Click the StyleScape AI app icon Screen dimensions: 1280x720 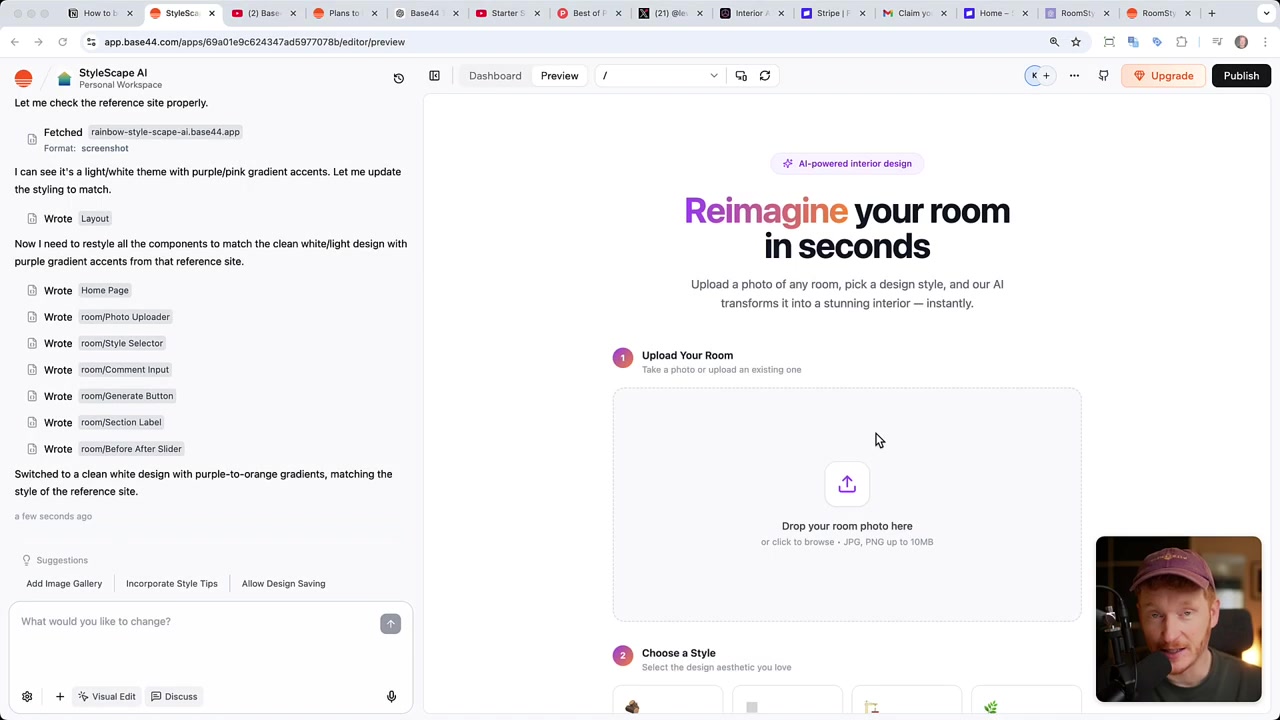click(x=64, y=79)
